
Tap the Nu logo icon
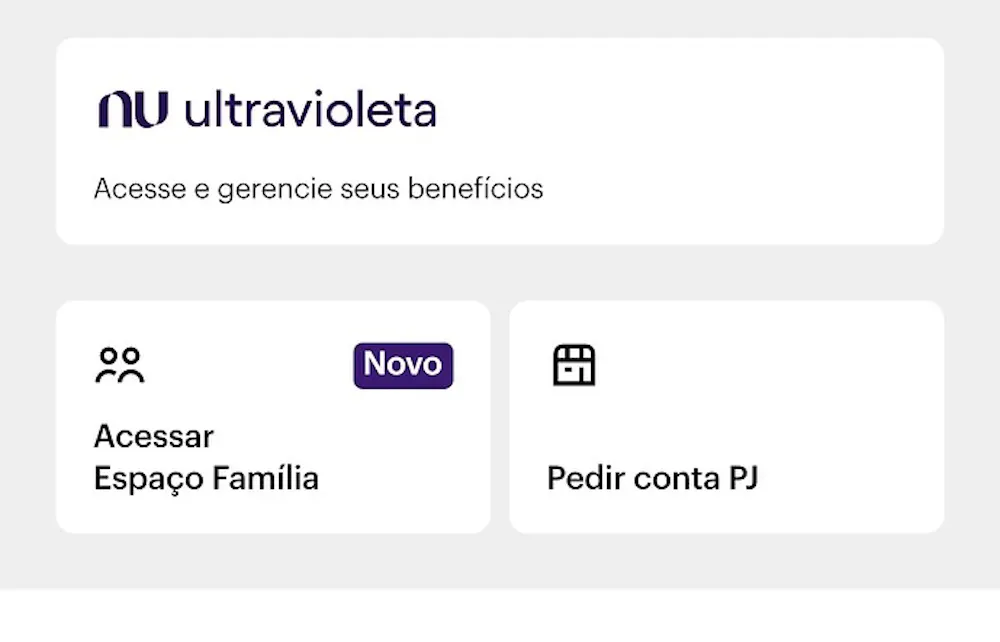pos(133,110)
